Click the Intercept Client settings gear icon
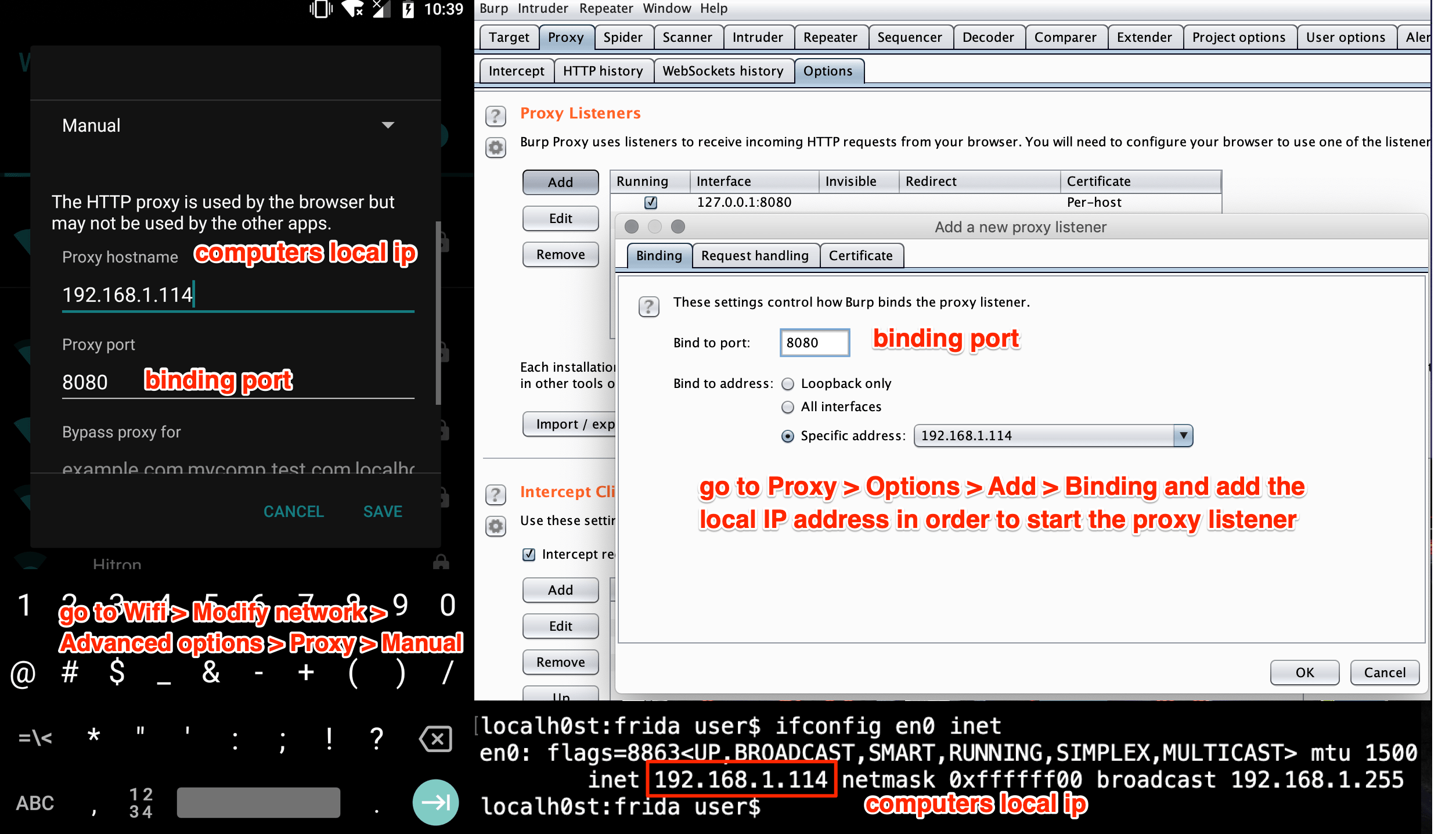 (495, 526)
